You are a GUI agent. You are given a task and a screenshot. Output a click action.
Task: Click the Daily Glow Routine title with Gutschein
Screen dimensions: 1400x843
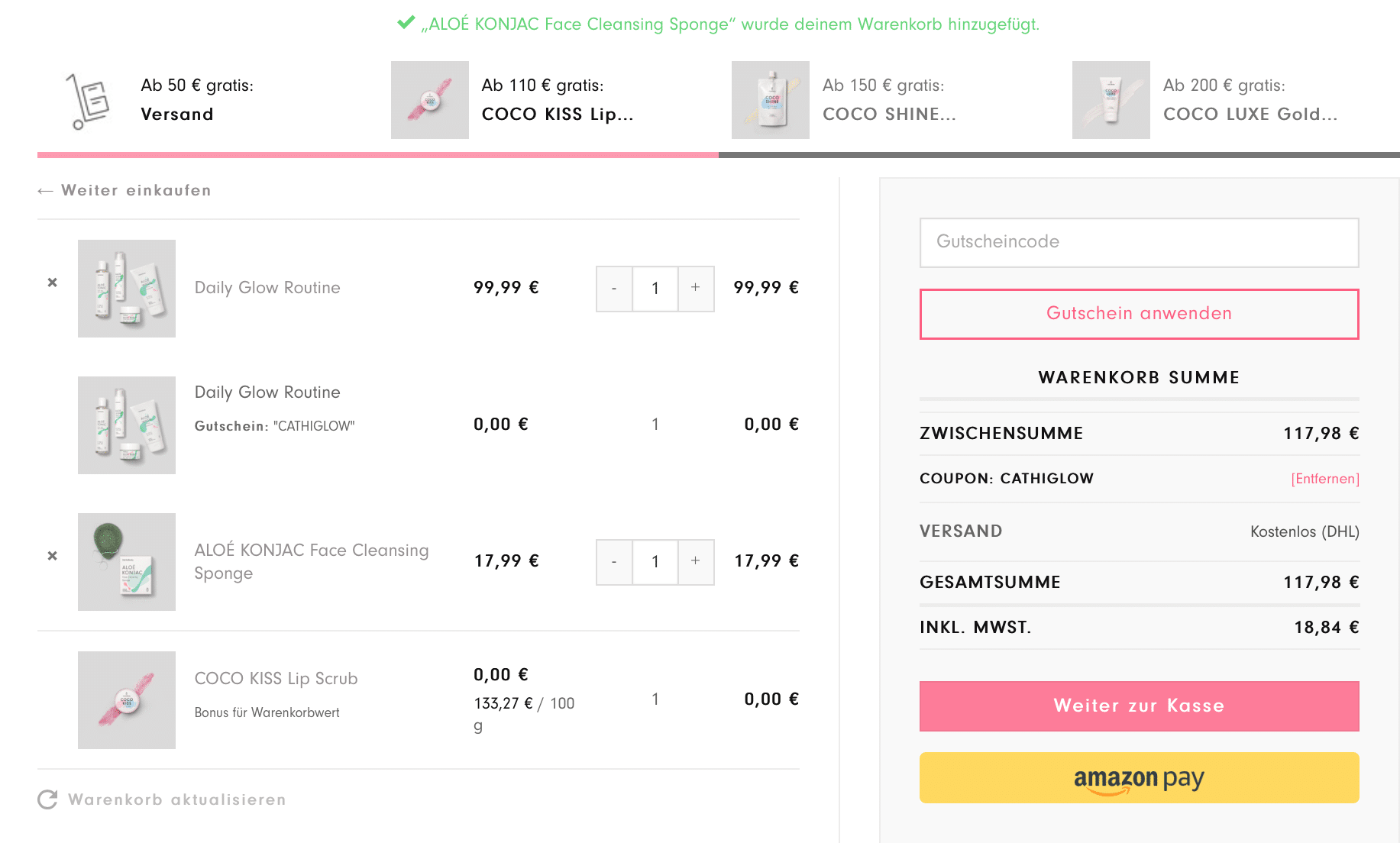pos(267,392)
